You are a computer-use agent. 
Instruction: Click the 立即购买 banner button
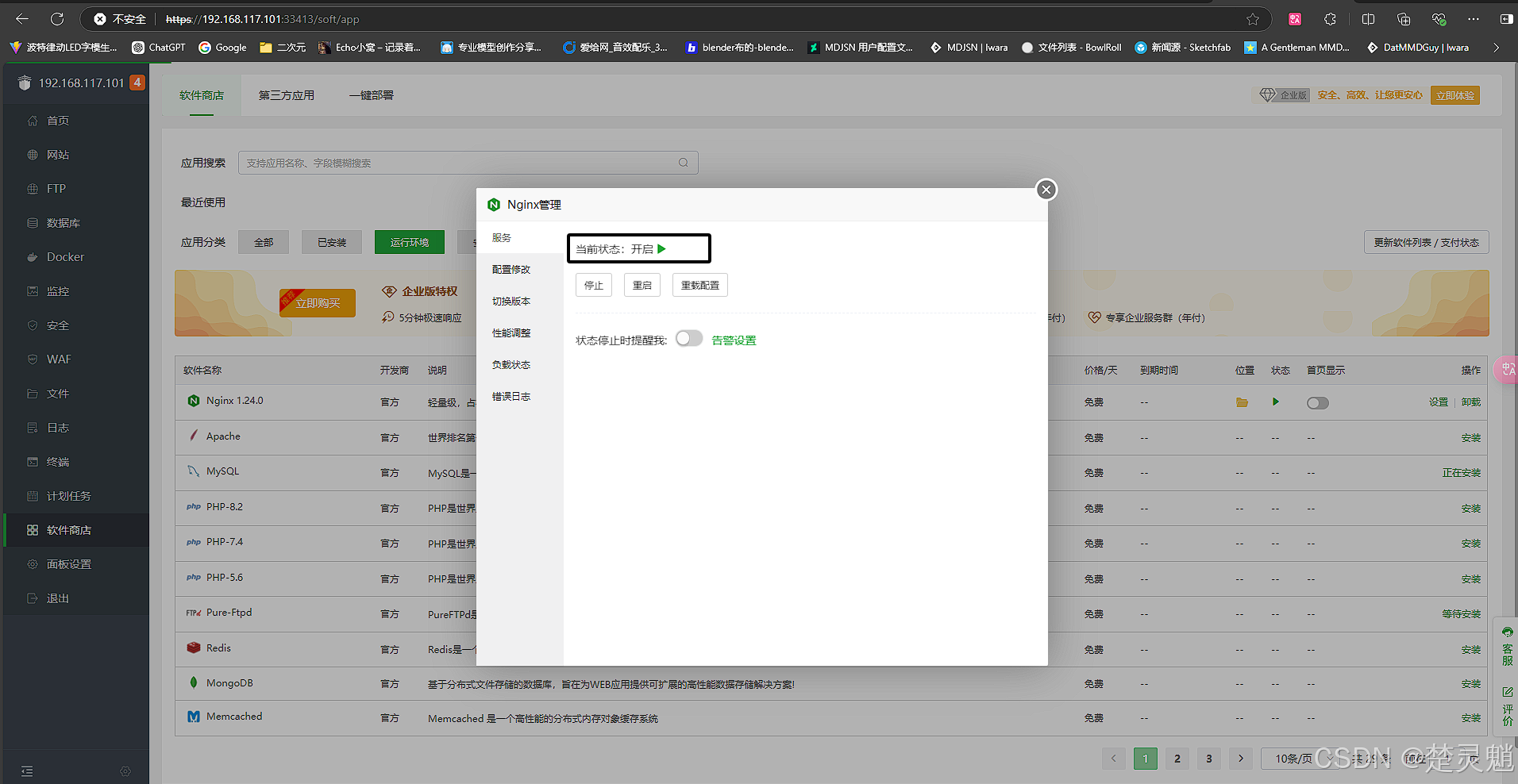coord(318,303)
